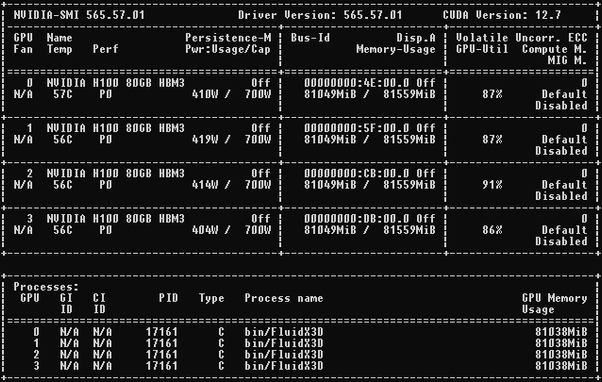Click the PID column header
Image resolution: width=602 pixels, height=382 pixels.
tap(168, 298)
